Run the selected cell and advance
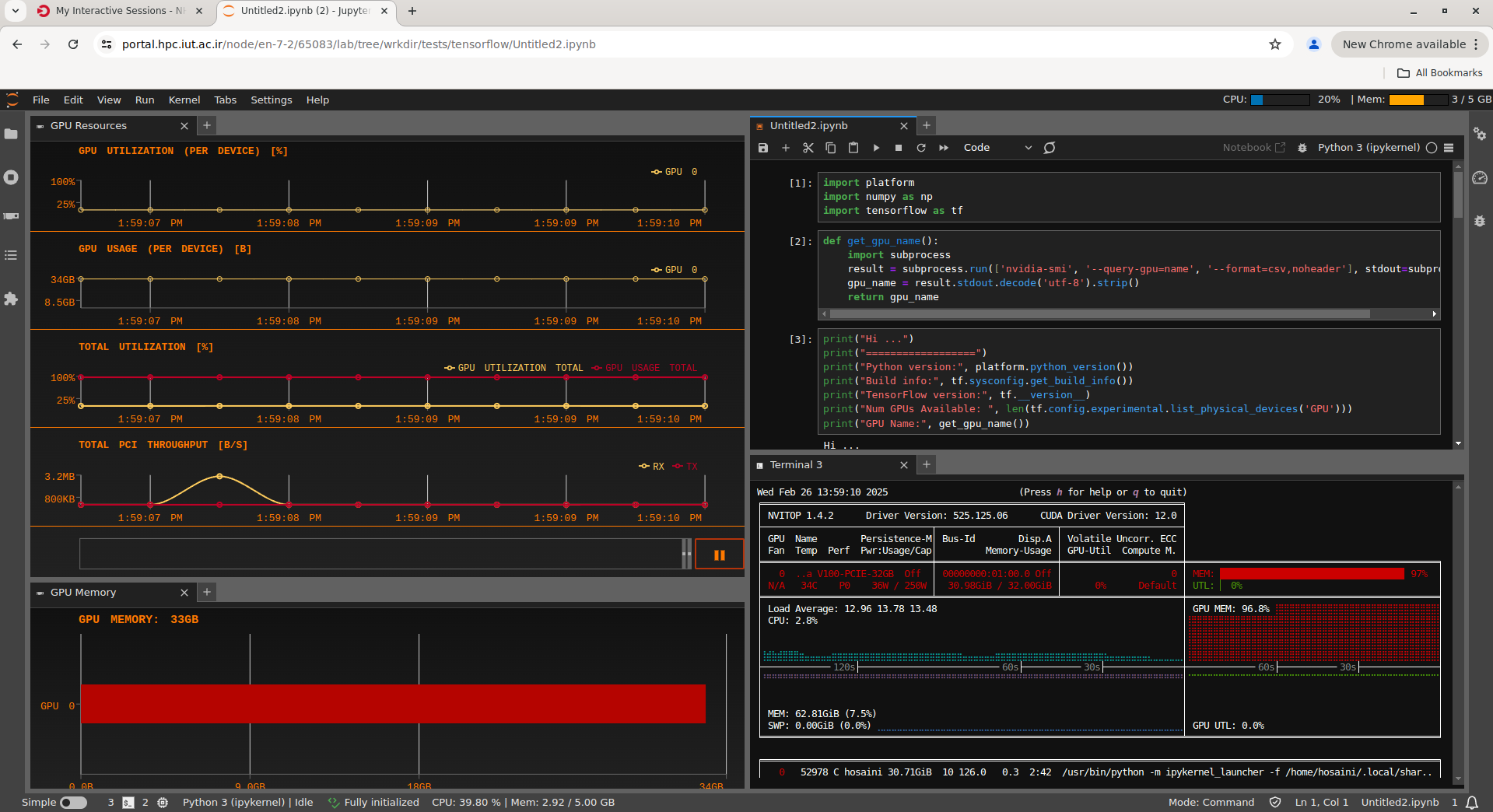Viewport: 1493px width, 812px height. tap(876, 148)
